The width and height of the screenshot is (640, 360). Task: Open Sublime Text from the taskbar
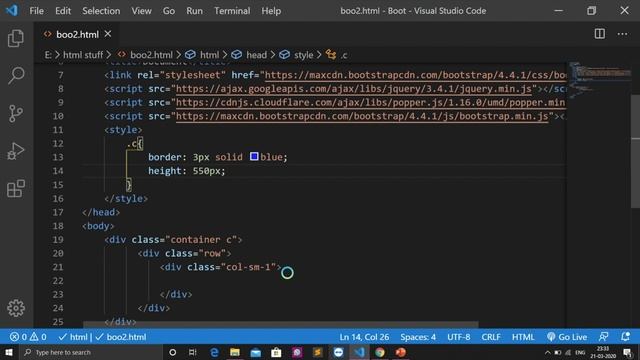coord(318,352)
